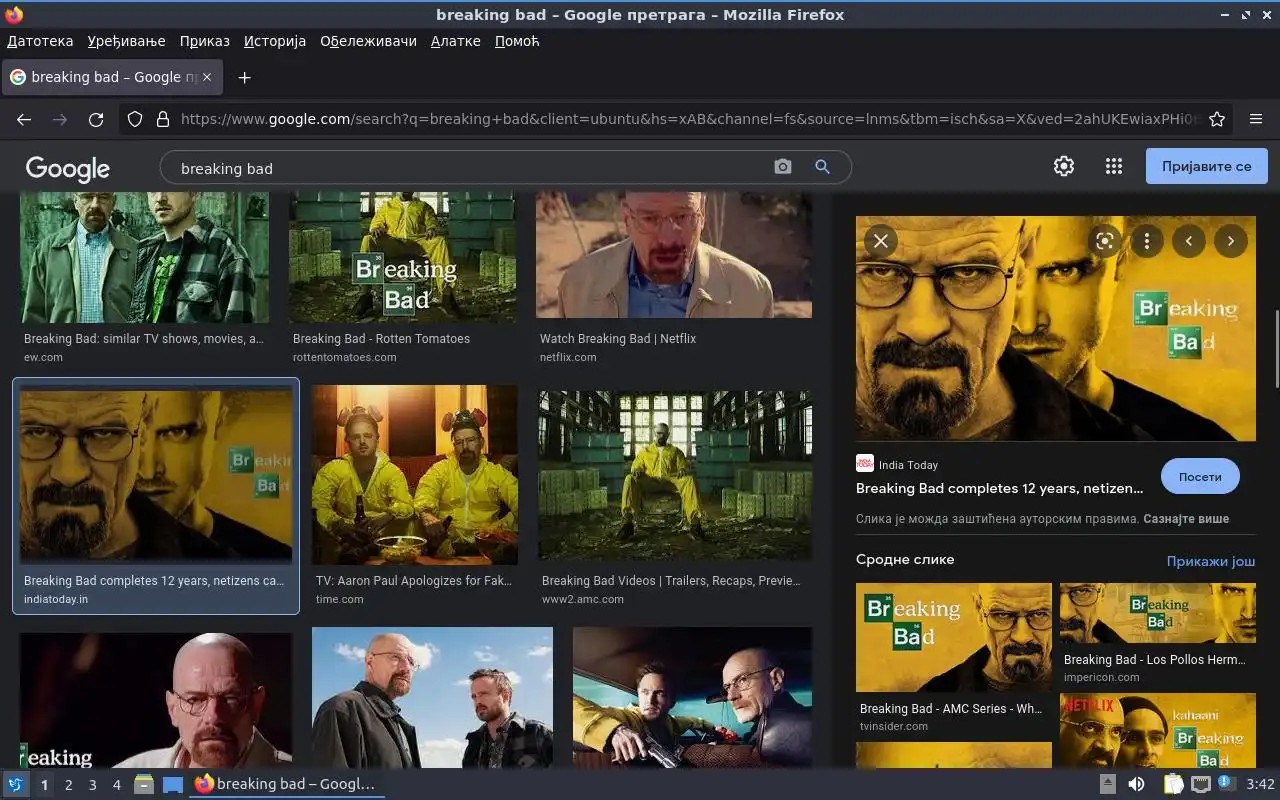Open the www2.amc.com videos thumbnail

(x=675, y=475)
